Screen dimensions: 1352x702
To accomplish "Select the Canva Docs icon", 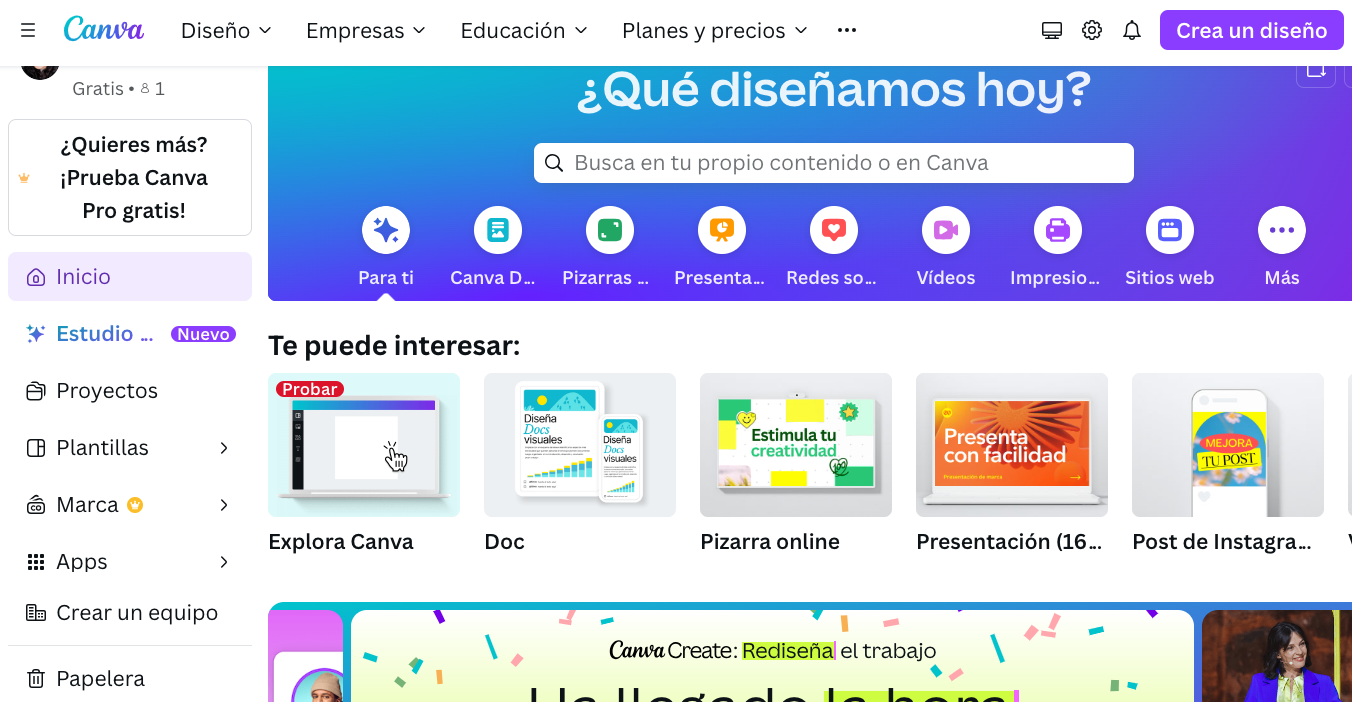I will click(498, 230).
